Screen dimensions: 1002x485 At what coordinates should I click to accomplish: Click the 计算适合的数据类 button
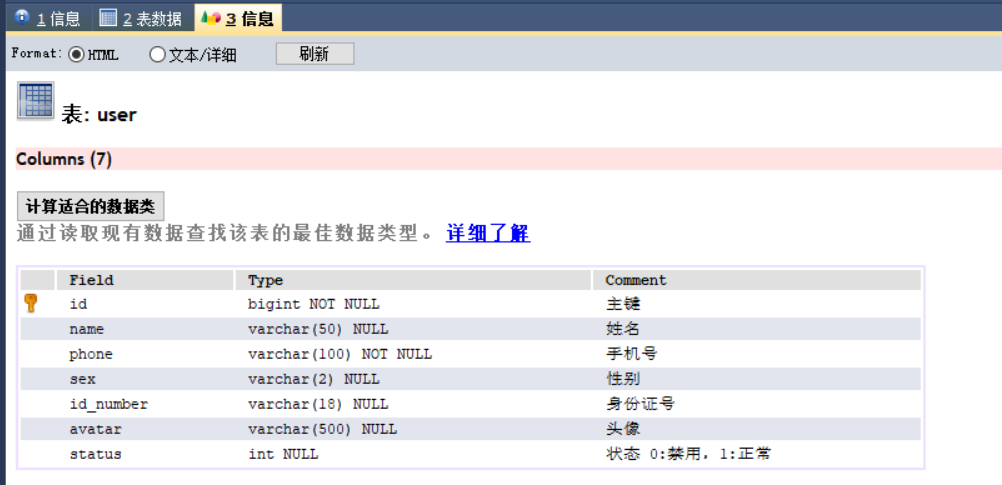[90, 206]
